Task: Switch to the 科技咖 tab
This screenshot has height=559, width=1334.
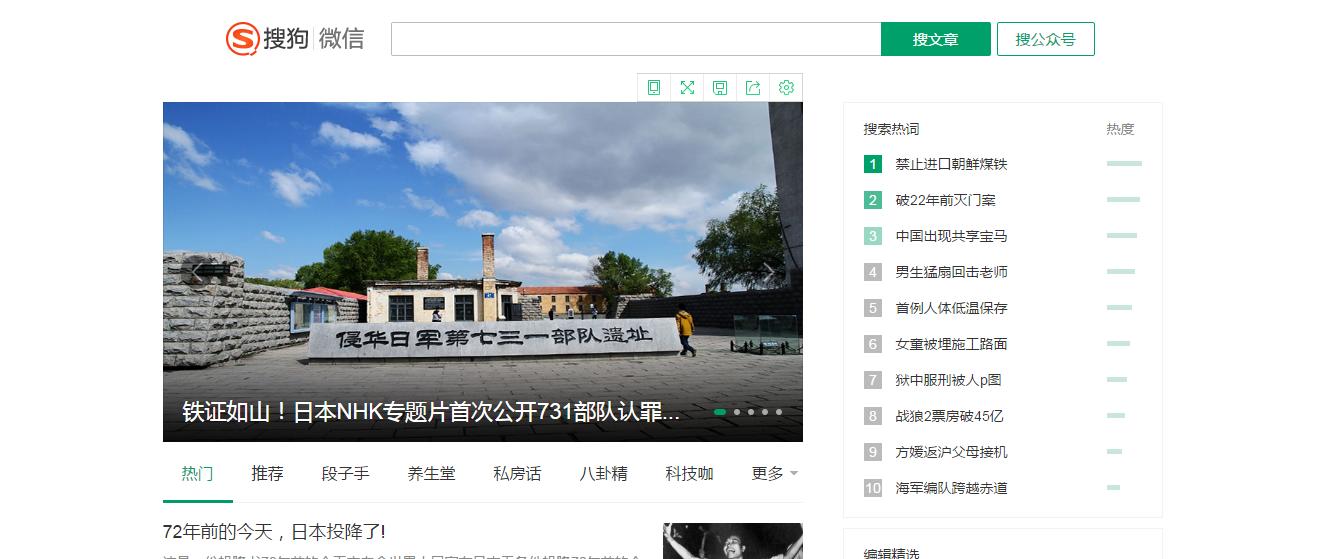Action: tap(690, 473)
